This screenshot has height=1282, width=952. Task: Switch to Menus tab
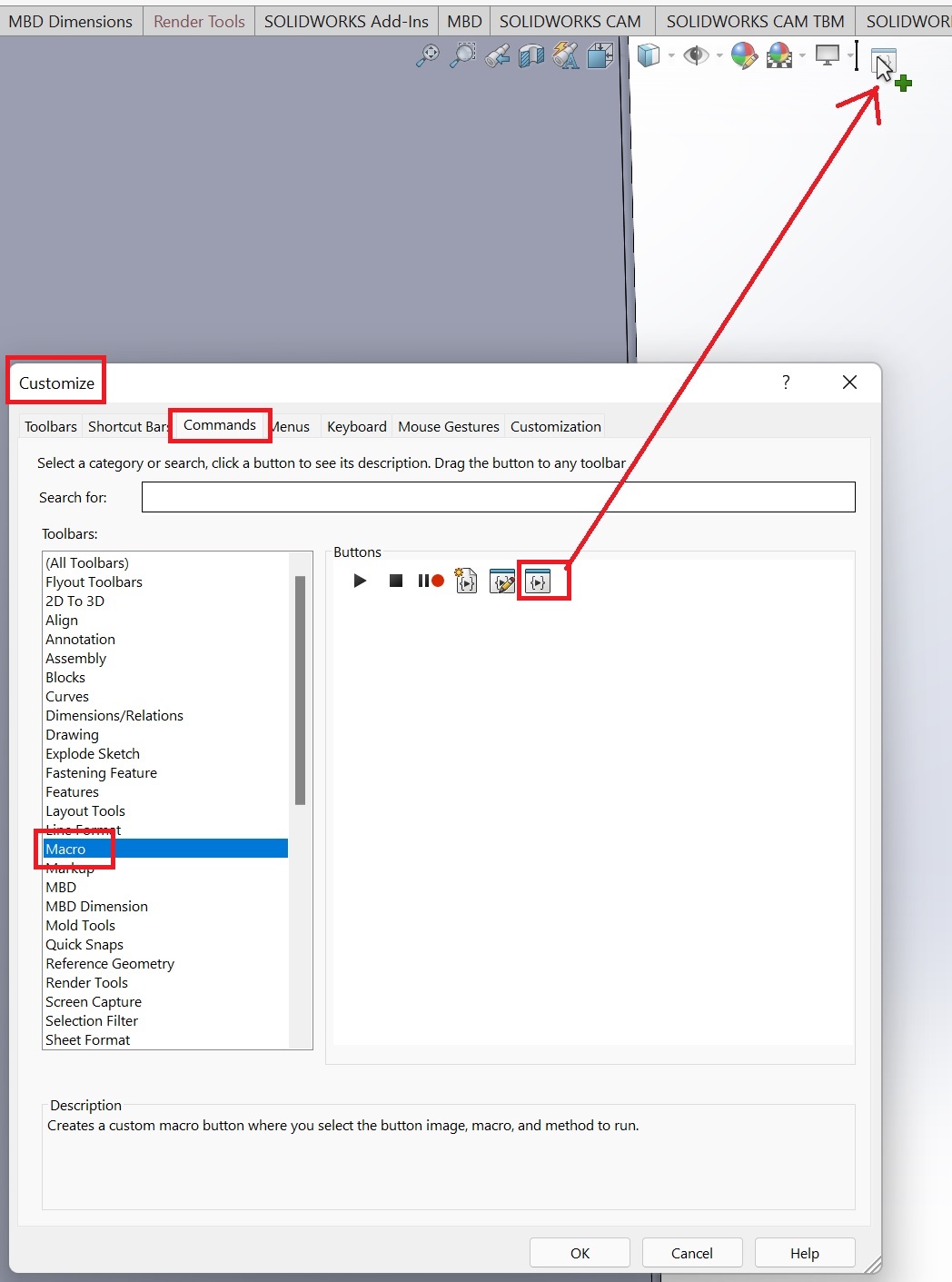pos(291,426)
